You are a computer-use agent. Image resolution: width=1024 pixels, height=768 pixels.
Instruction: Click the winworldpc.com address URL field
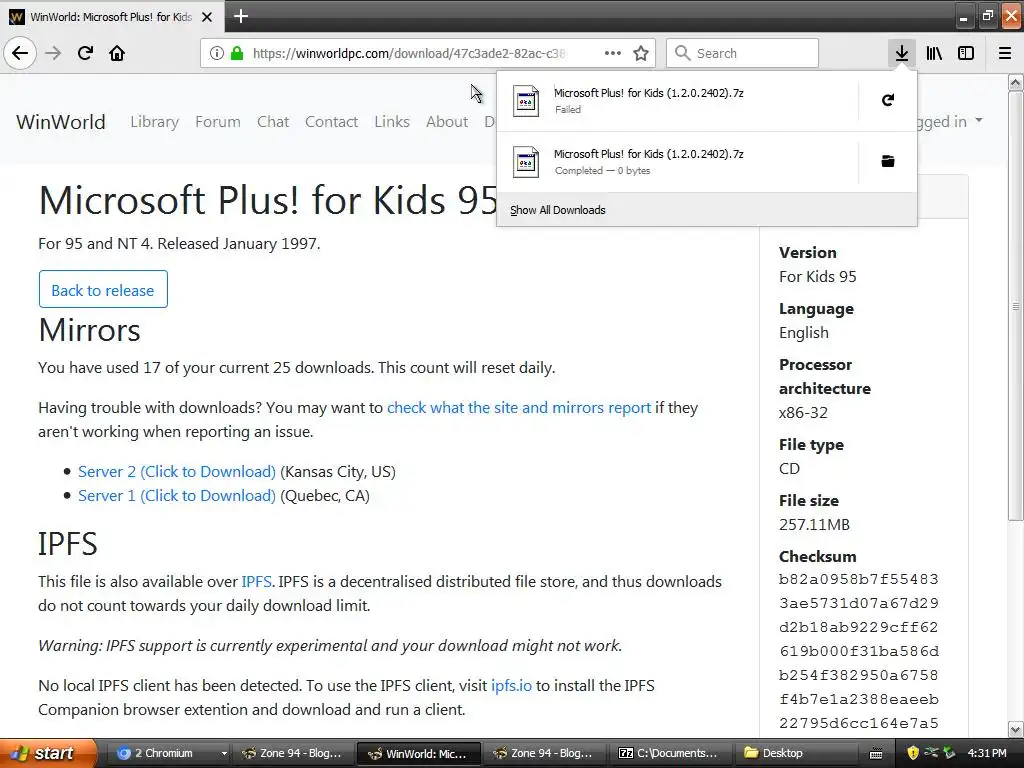pyautogui.click(x=409, y=53)
